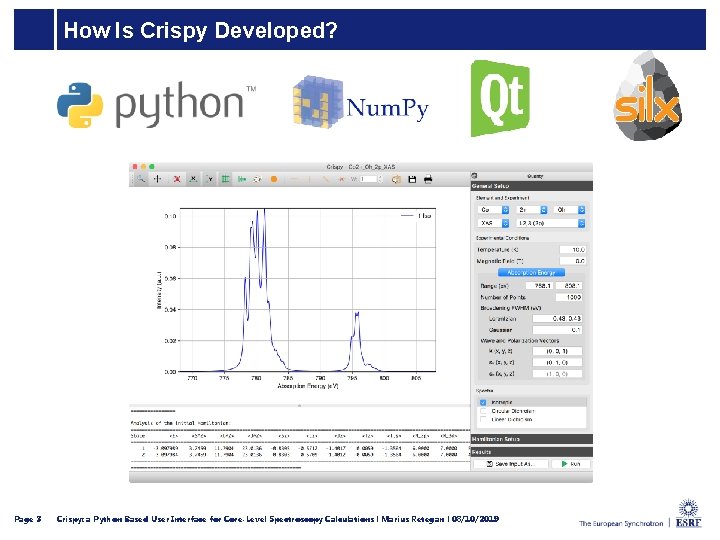Click the Absorption Energy axis label

(308, 386)
